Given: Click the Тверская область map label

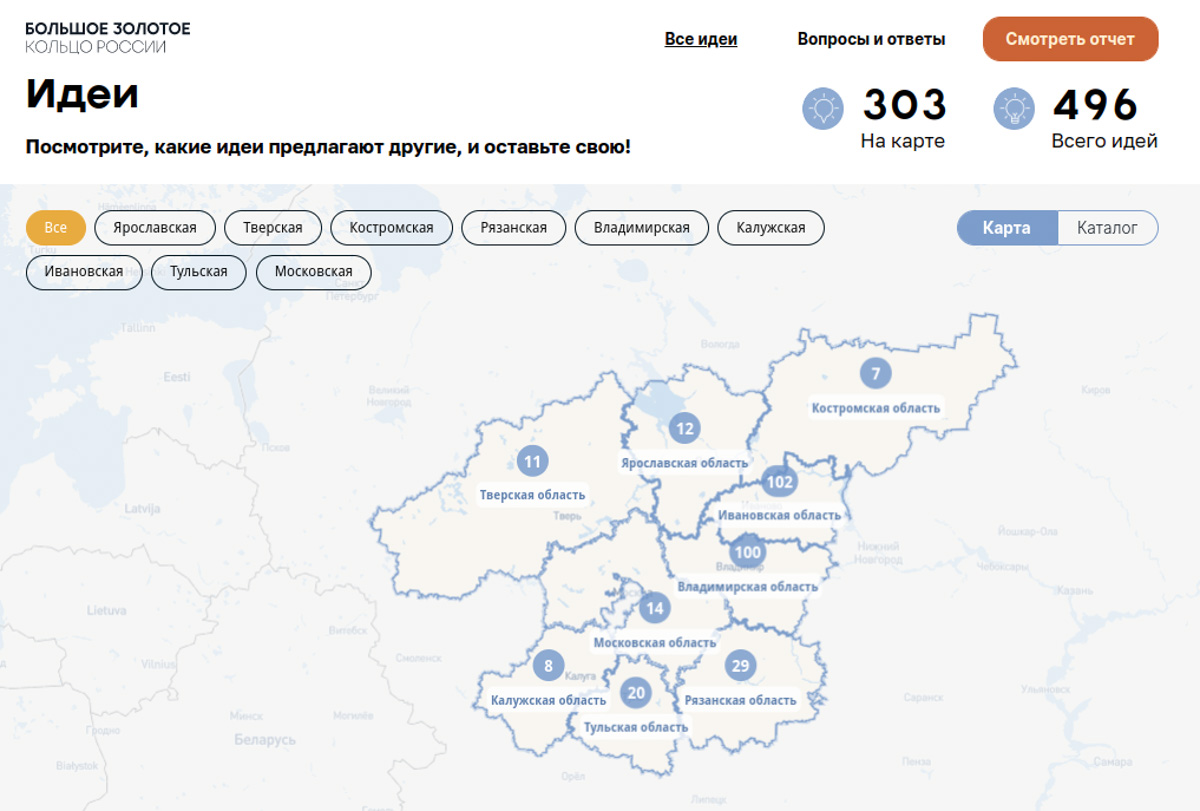Looking at the screenshot, I should point(532,495).
